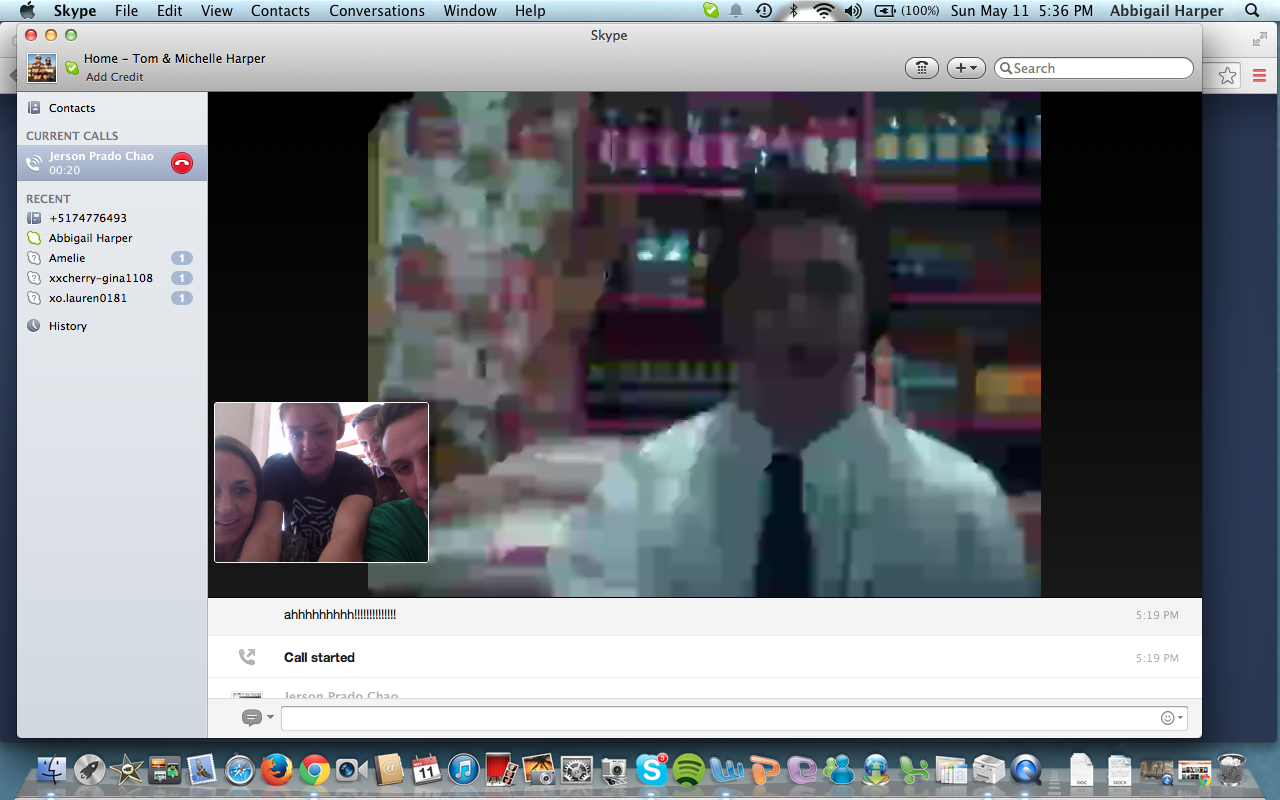Open the Skype menu
The width and height of the screenshot is (1280, 800).
tap(75, 11)
